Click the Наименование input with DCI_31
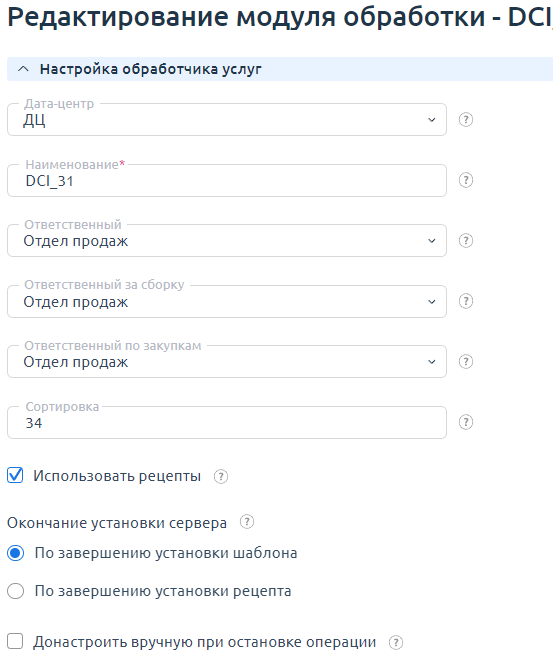The width and height of the screenshot is (553, 670). [227, 180]
